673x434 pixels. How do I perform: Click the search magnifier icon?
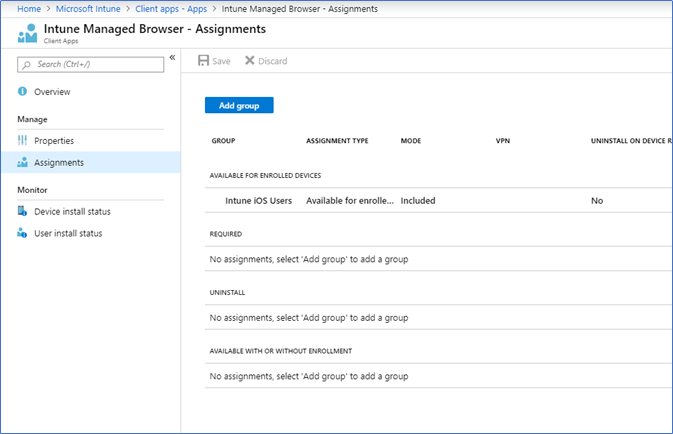[x=27, y=65]
